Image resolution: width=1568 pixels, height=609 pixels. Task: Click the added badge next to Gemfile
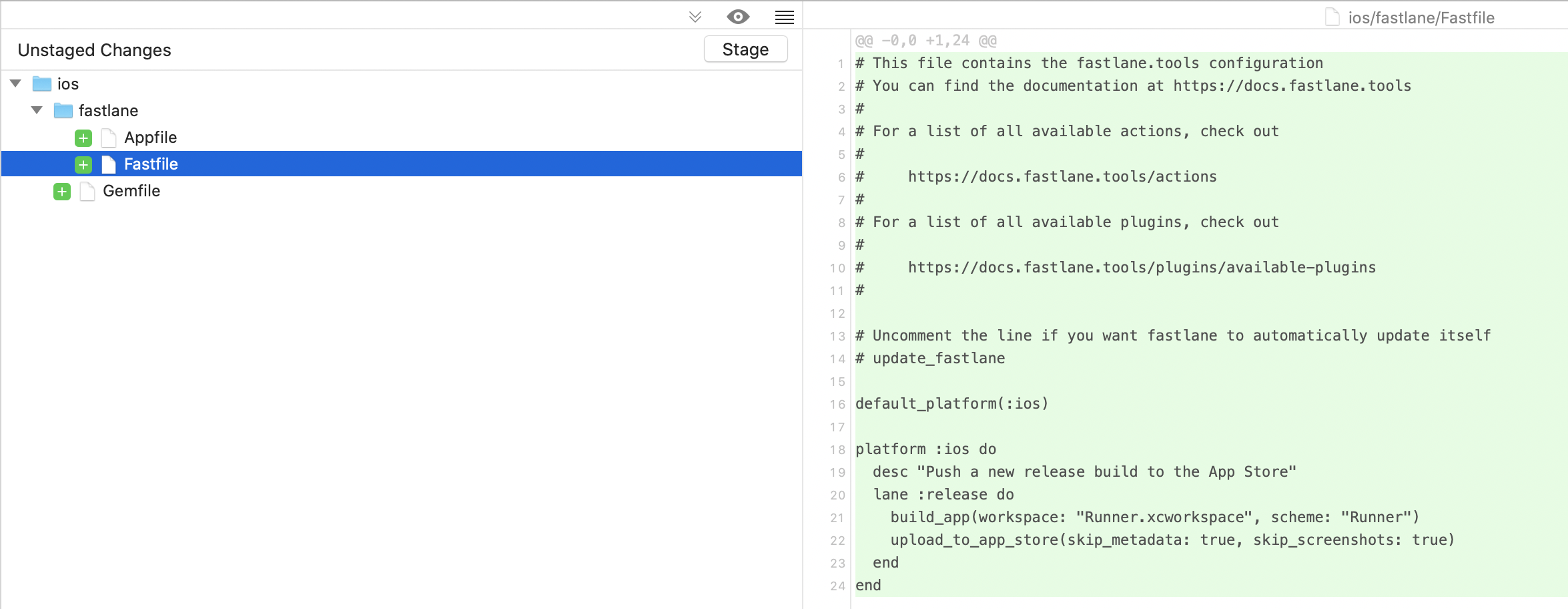(x=62, y=192)
